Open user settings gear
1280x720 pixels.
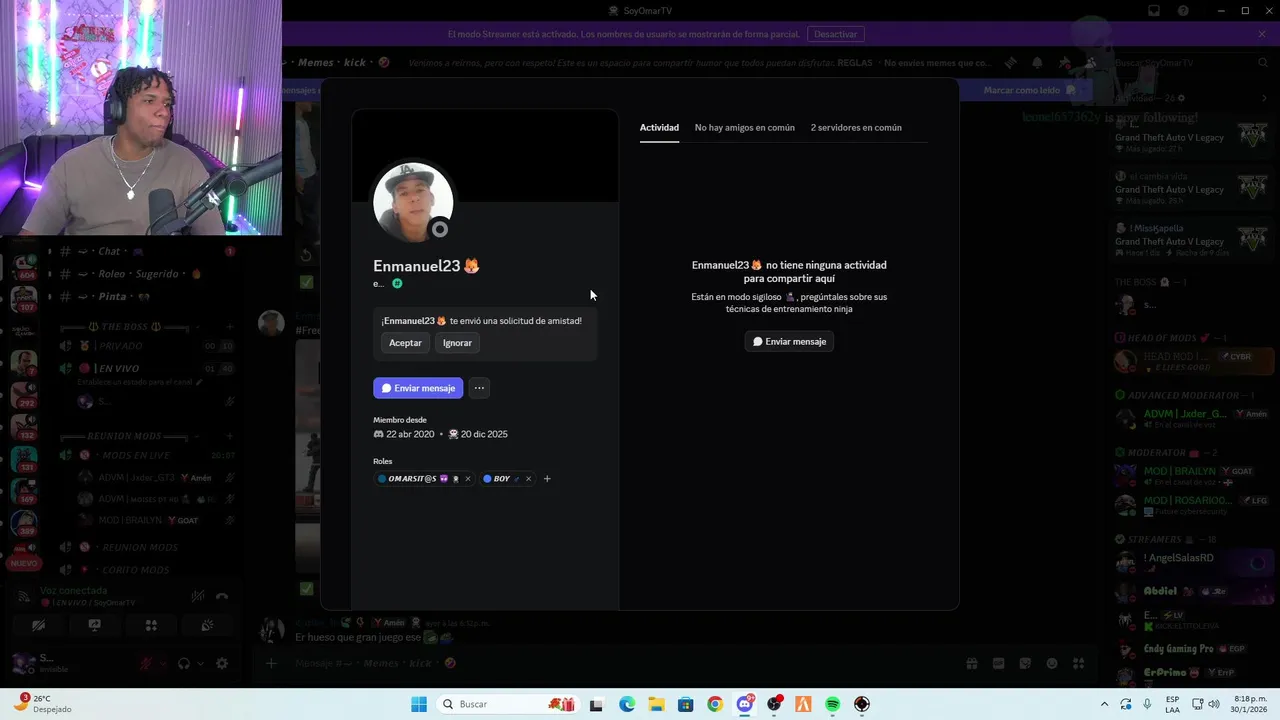(222, 663)
